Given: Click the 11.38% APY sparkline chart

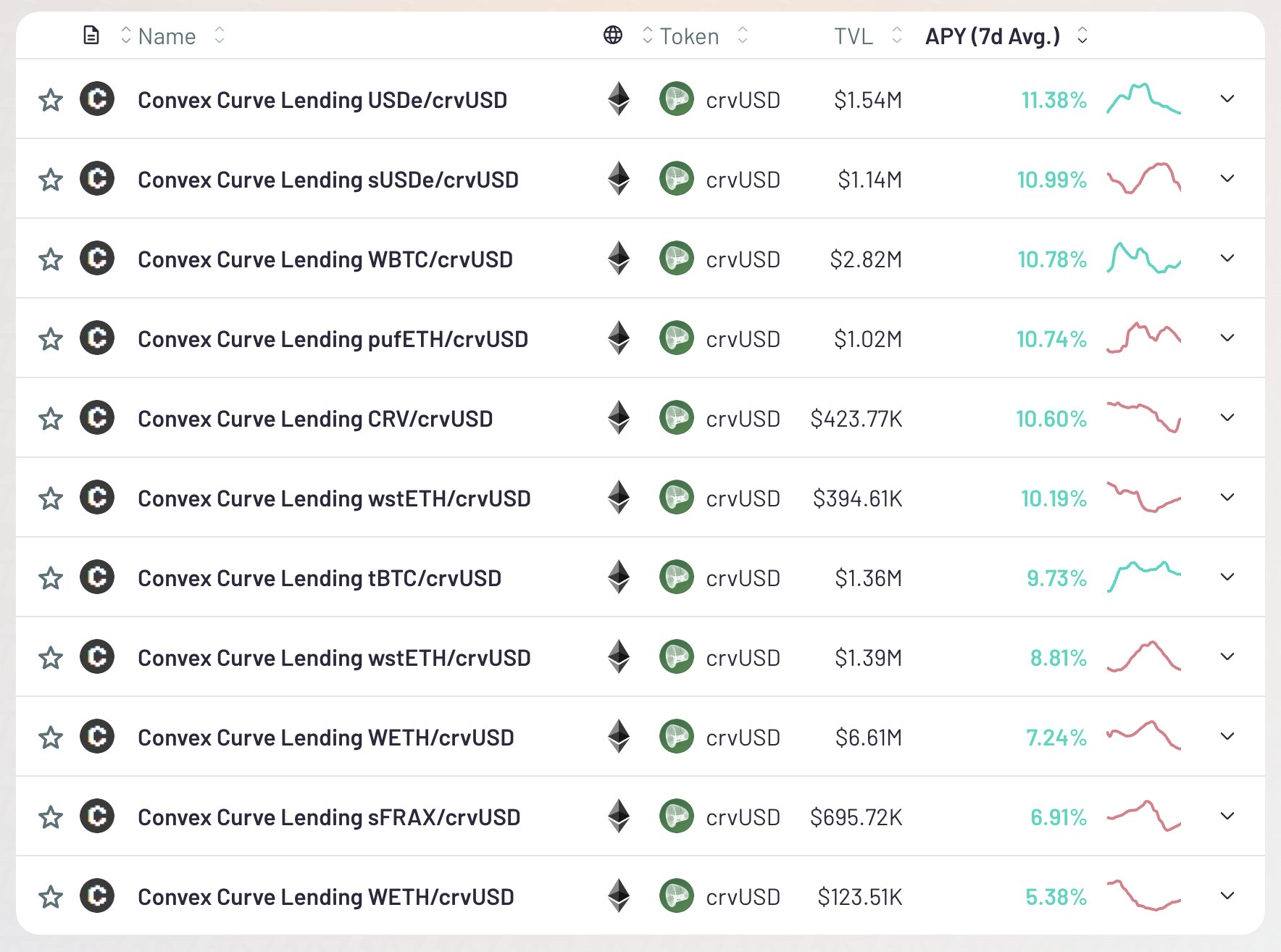Looking at the screenshot, I should [1143, 99].
